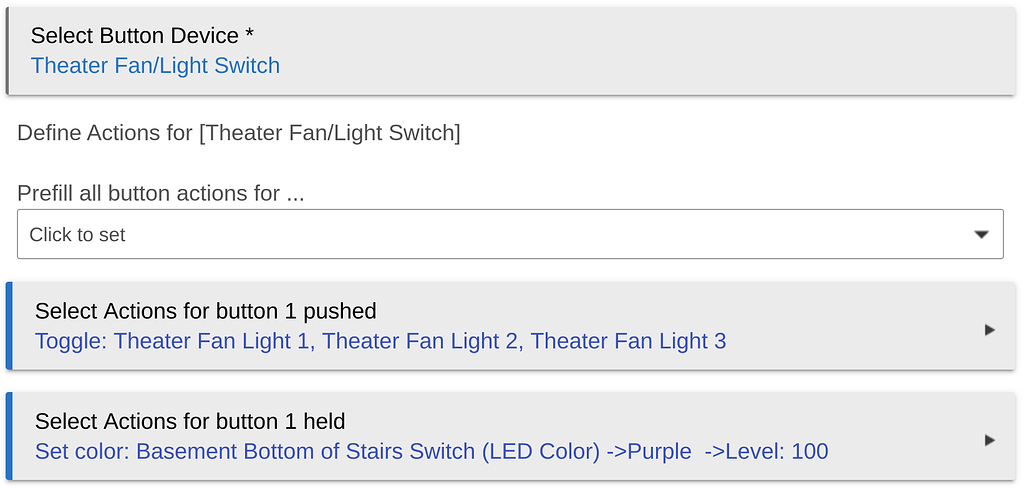Open 'Select Actions for button 1 held'

click(x=190, y=421)
